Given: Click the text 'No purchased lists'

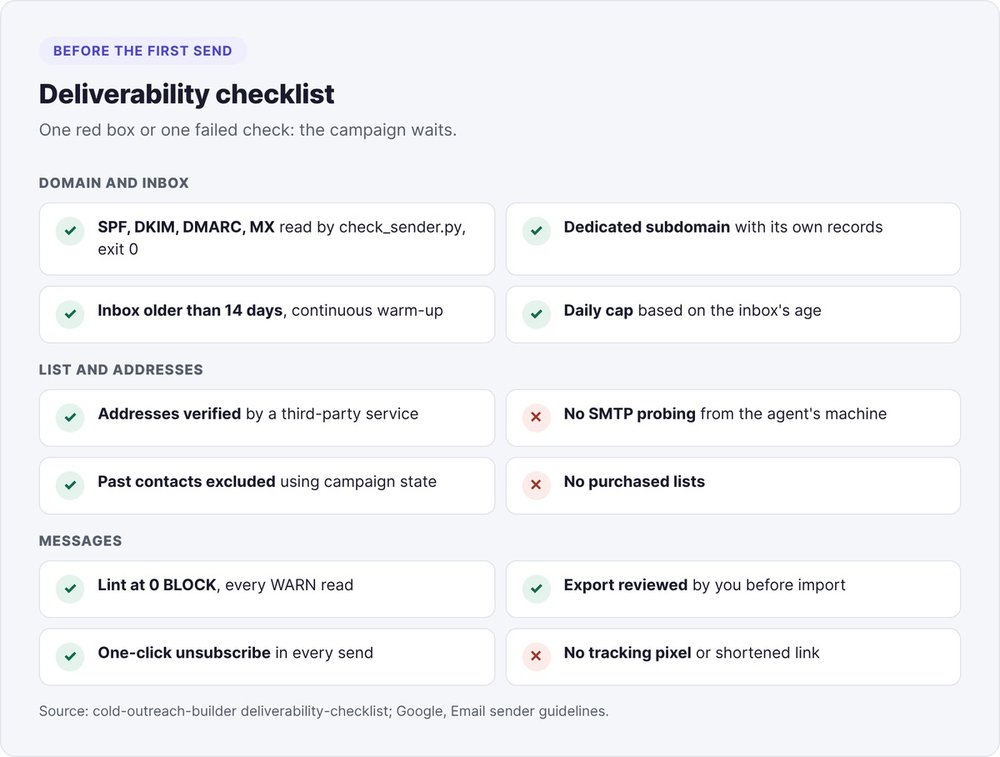Looking at the screenshot, I should pyautogui.click(x=635, y=481).
